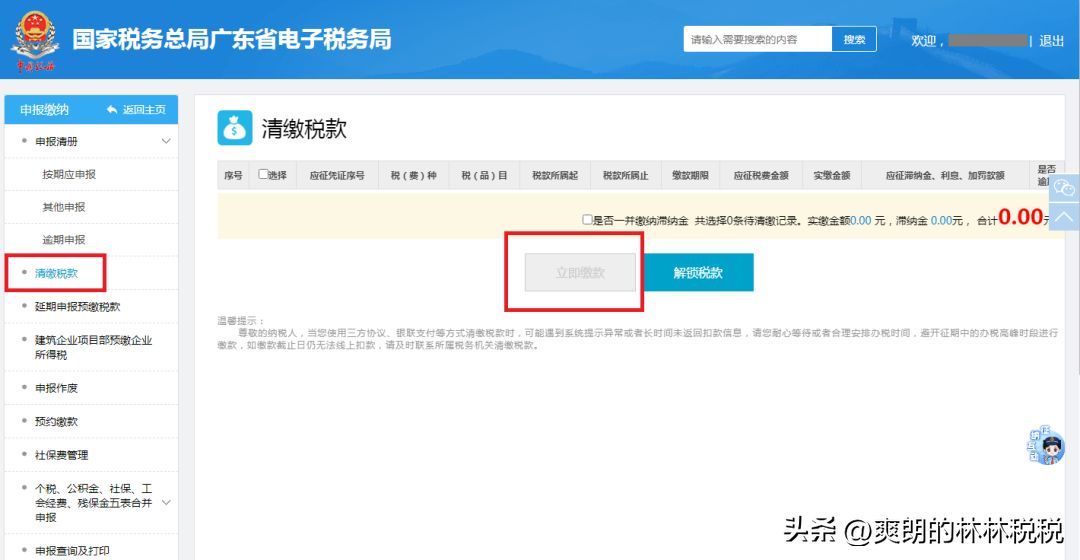This screenshot has width=1080, height=560.
Task: Click the 退出 logout link
Action: (x=1052, y=41)
